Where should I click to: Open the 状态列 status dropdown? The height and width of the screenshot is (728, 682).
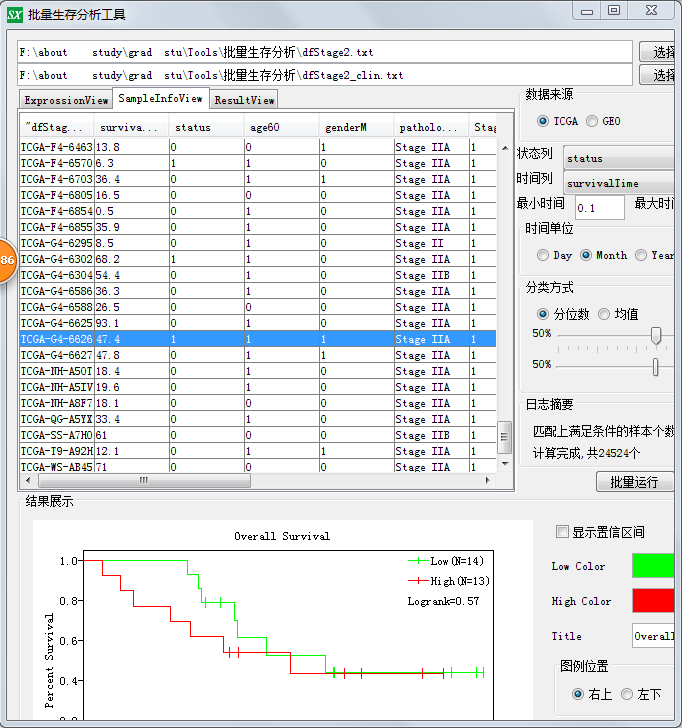[x=618, y=159]
